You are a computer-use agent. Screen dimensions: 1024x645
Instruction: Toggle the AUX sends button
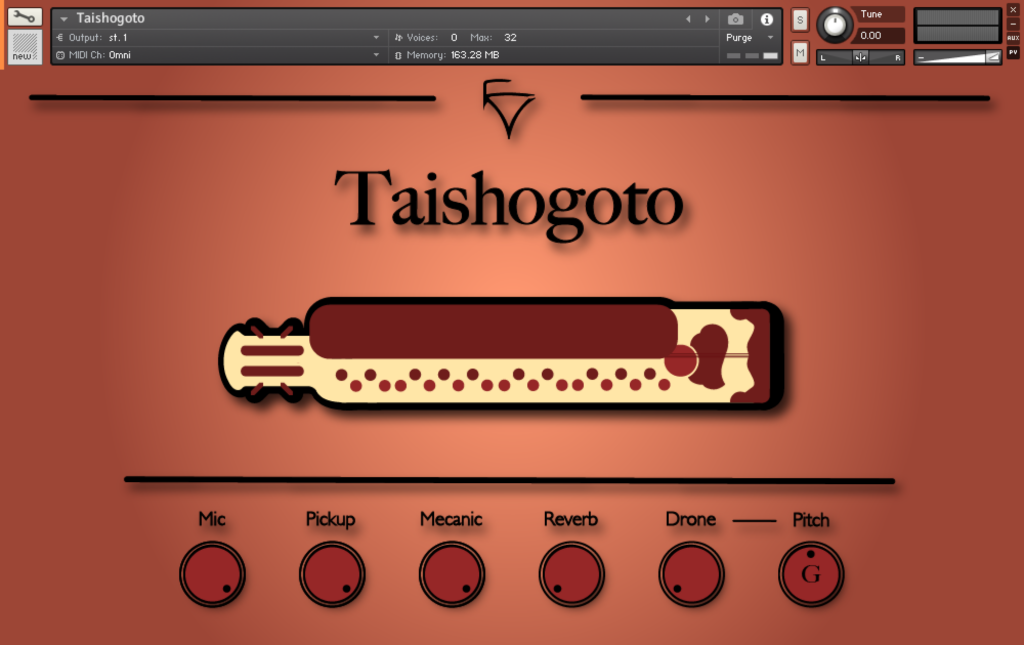tap(1013, 38)
